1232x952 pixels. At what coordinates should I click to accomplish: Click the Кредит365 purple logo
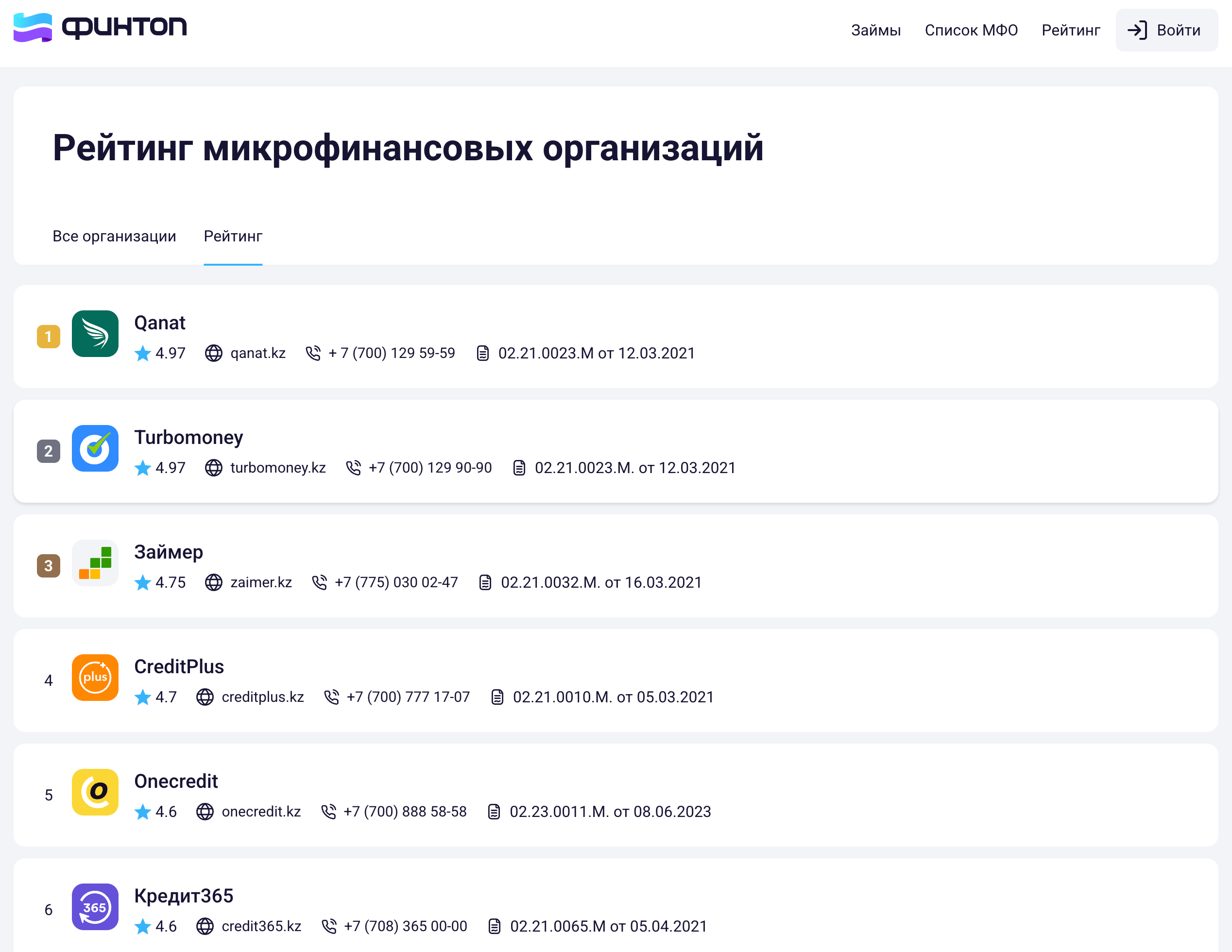95,906
